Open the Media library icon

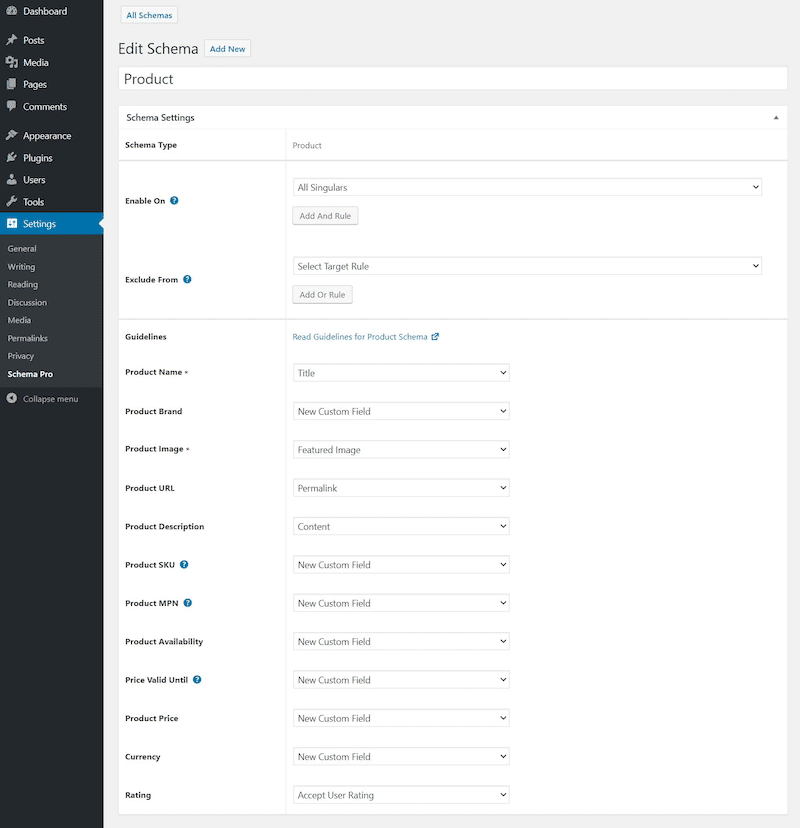click(10, 62)
